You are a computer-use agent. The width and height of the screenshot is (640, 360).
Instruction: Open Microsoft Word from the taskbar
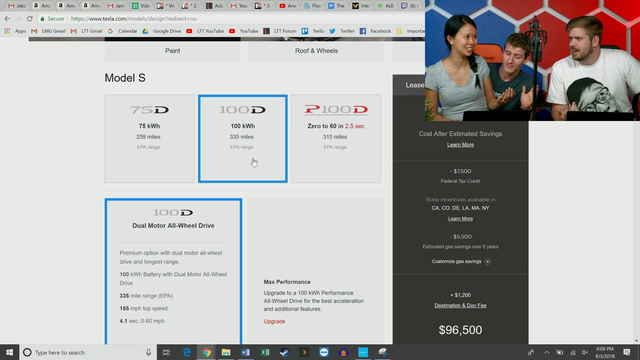pos(245,352)
